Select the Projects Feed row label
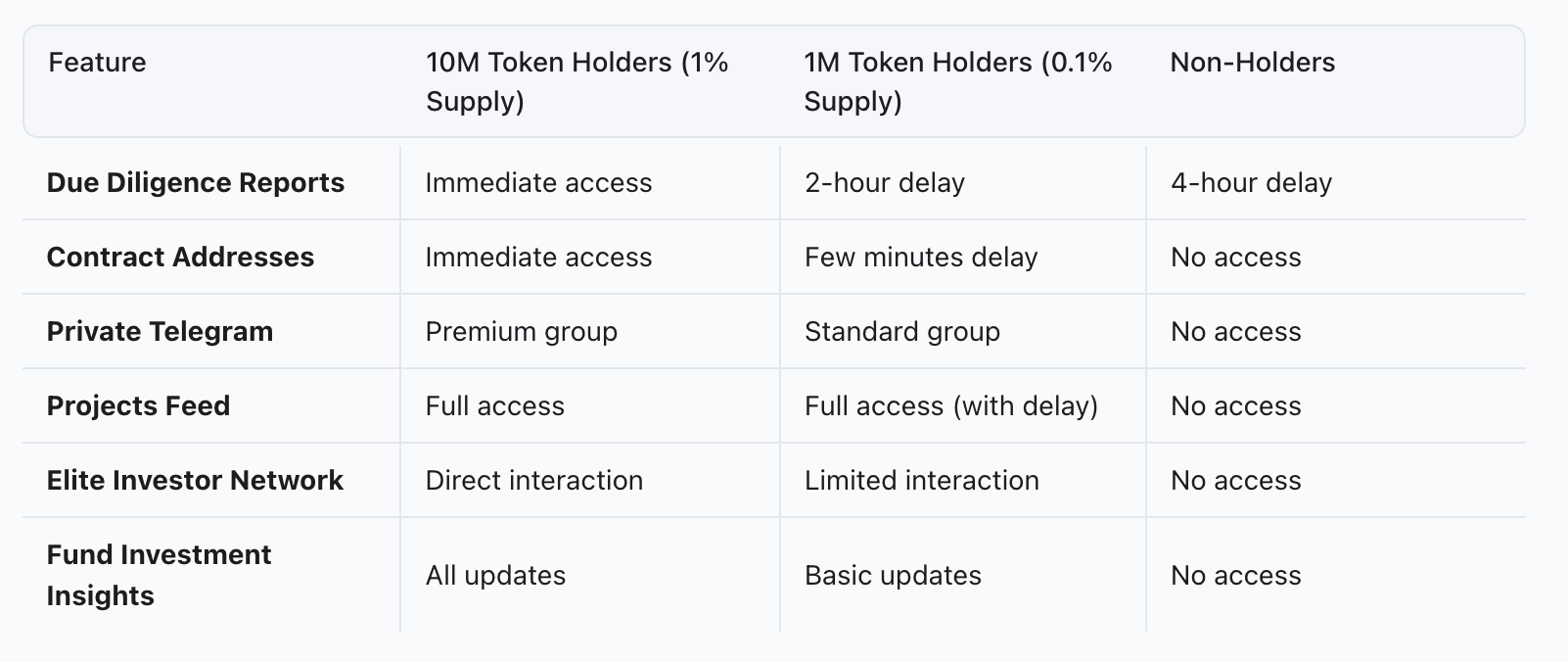Screen dimensions: 1568x662 tap(138, 406)
